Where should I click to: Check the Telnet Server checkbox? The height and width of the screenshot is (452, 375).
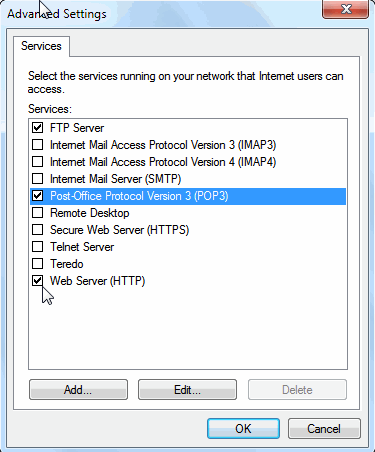[x=37, y=247]
